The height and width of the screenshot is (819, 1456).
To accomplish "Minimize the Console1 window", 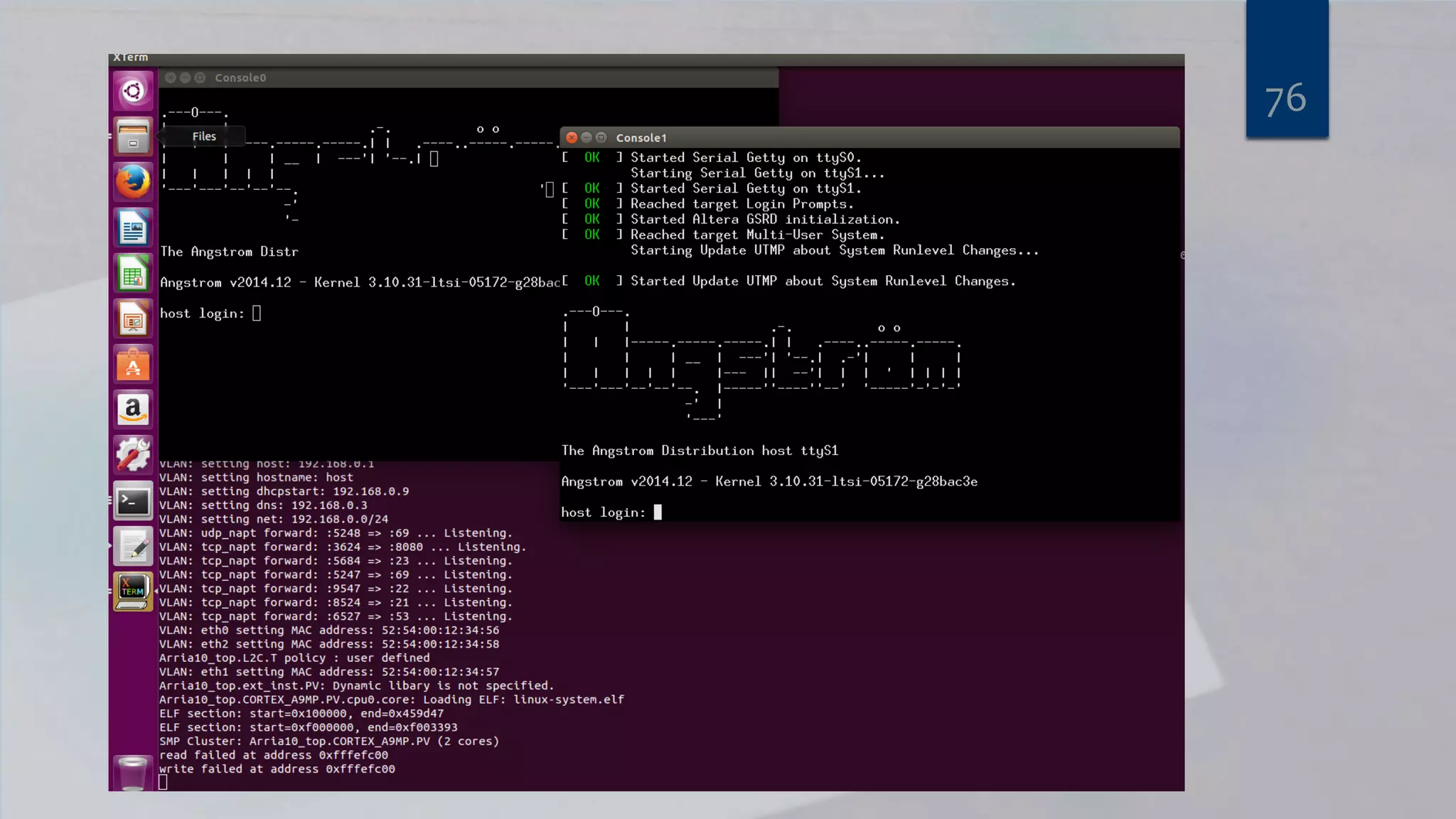I will (587, 138).
